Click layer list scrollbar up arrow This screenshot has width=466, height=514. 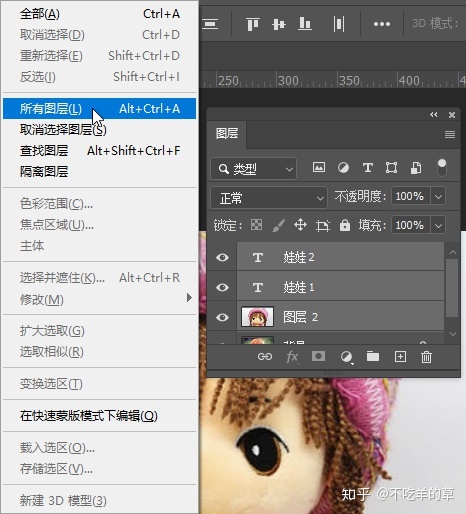tap(452, 253)
